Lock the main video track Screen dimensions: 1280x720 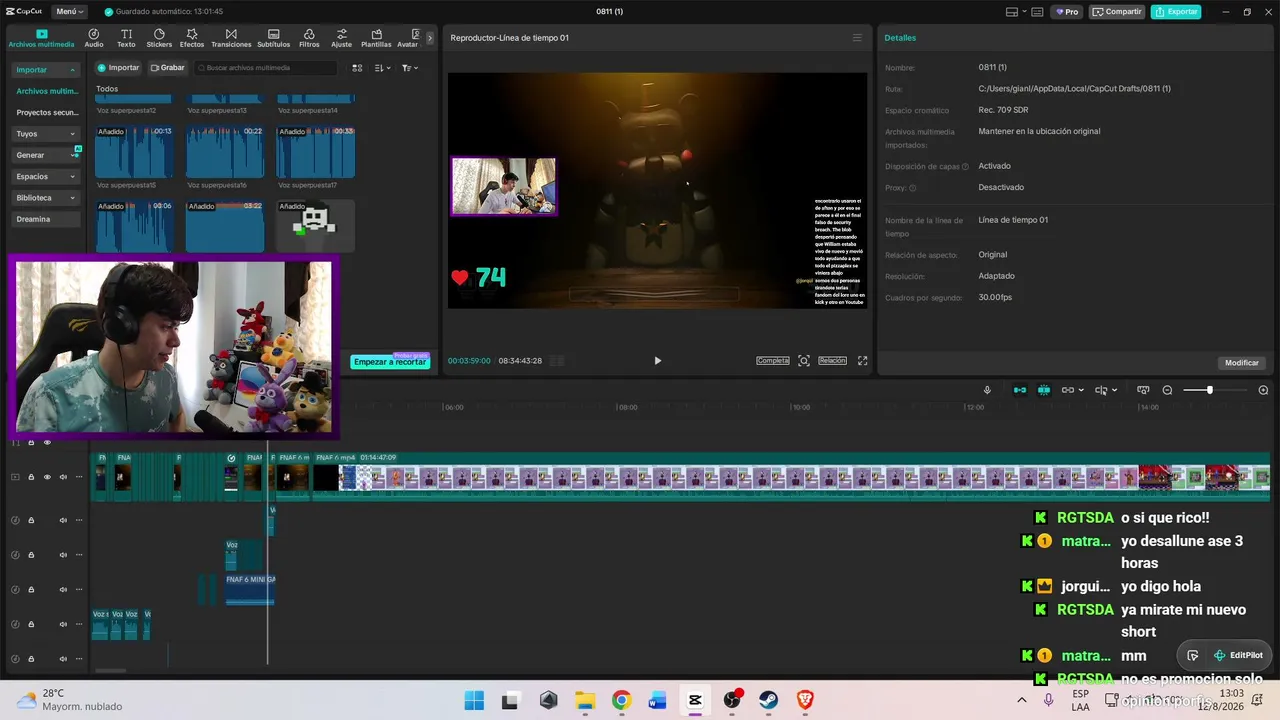point(31,477)
